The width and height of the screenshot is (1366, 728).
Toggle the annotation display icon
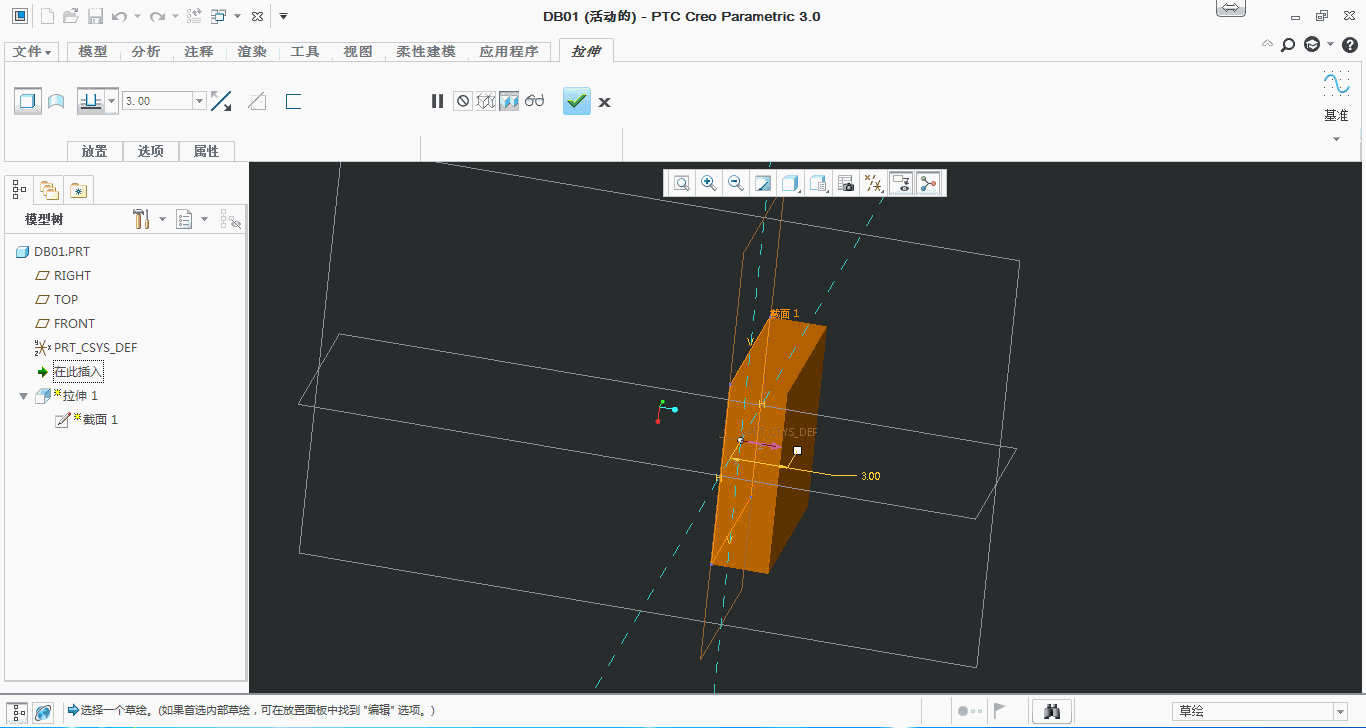[x=901, y=183]
